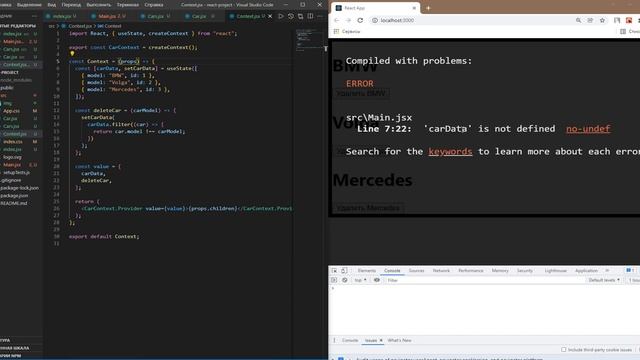Screen dimensions: 640x360
Task: Click the Context breadcrumb symbol
Action: click(x=109, y=26)
